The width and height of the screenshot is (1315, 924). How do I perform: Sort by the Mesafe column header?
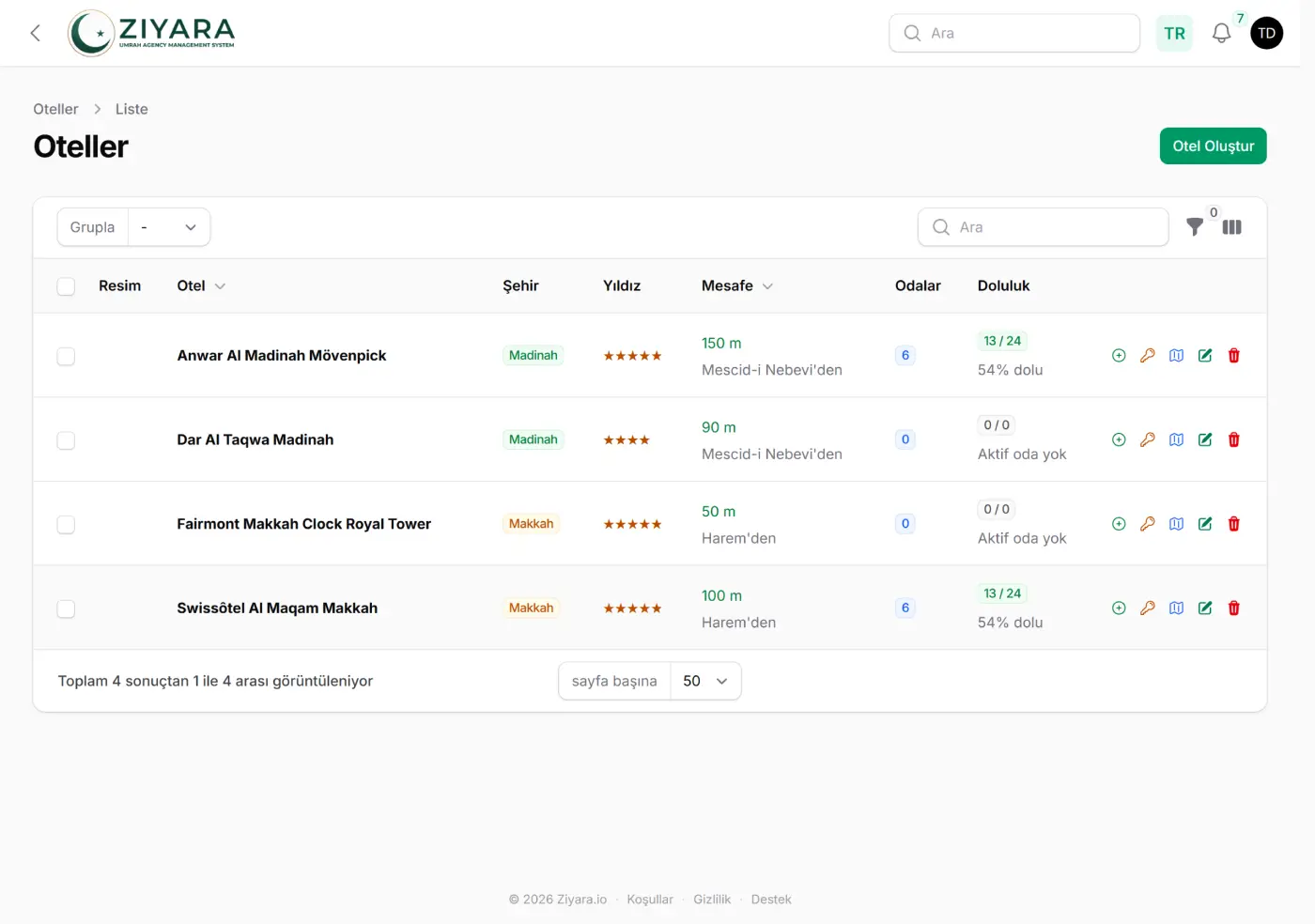click(x=737, y=286)
